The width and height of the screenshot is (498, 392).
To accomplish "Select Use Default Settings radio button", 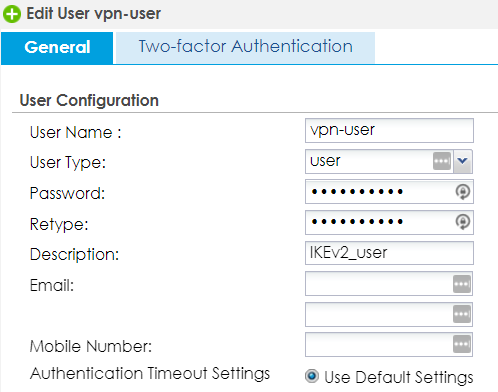I will click(312, 376).
